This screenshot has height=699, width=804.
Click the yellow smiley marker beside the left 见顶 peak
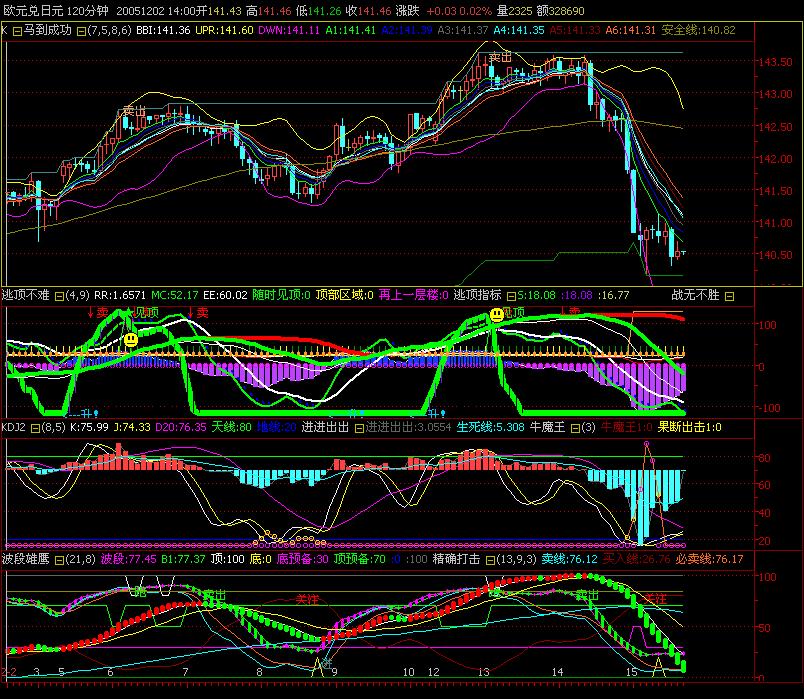[x=131, y=339]
